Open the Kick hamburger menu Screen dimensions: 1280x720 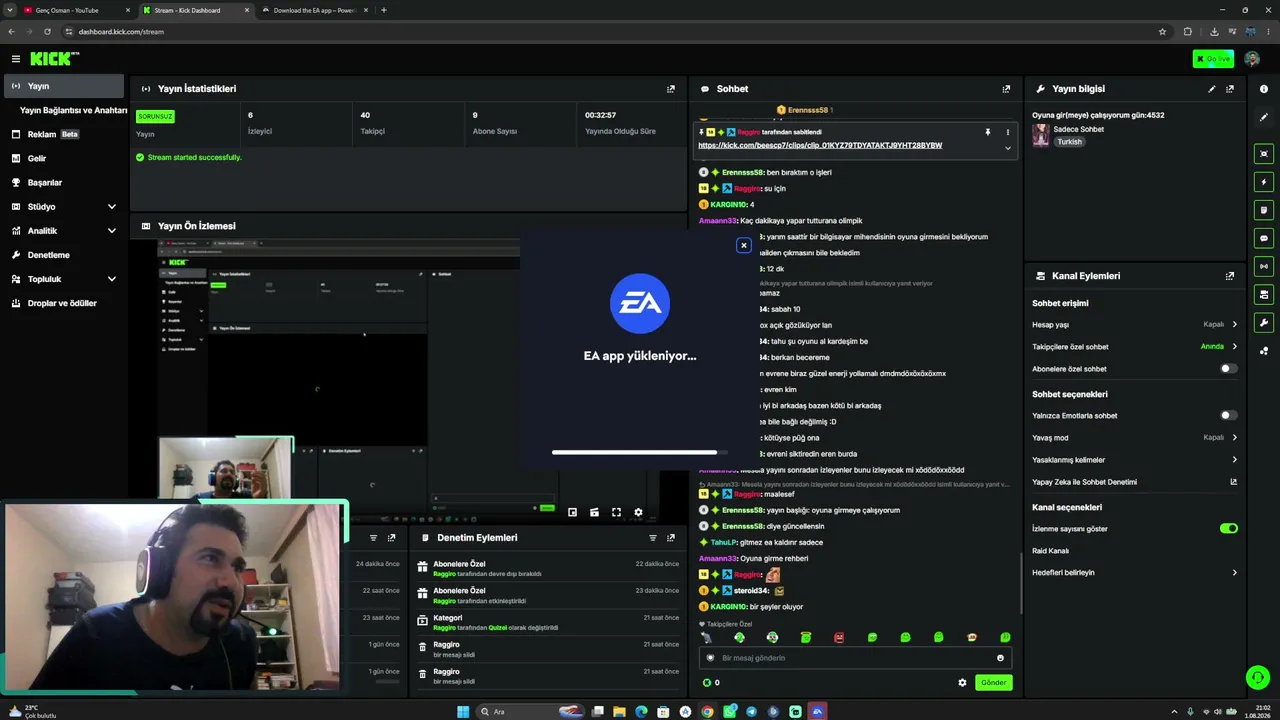coord(16,59)
